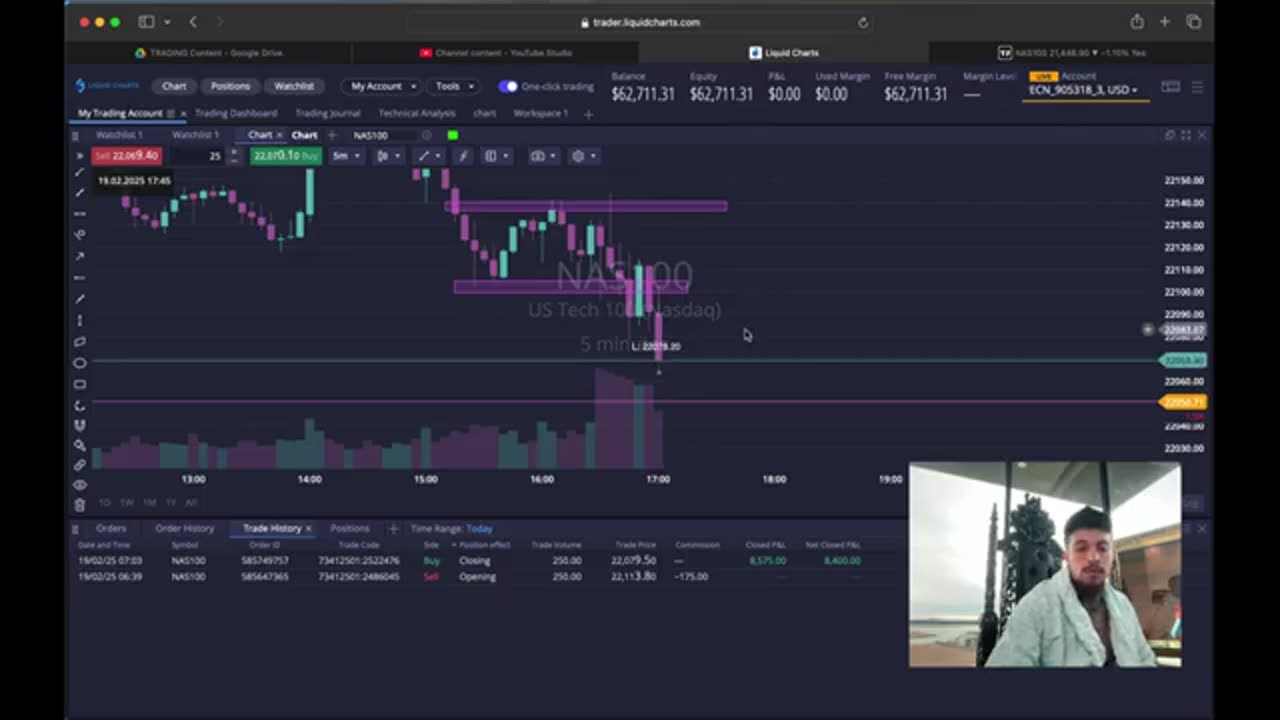Click the layout icon near the account selector
Viewport: 1280px width, 720px height.
pyautogui.click(x=1170, y=87)
